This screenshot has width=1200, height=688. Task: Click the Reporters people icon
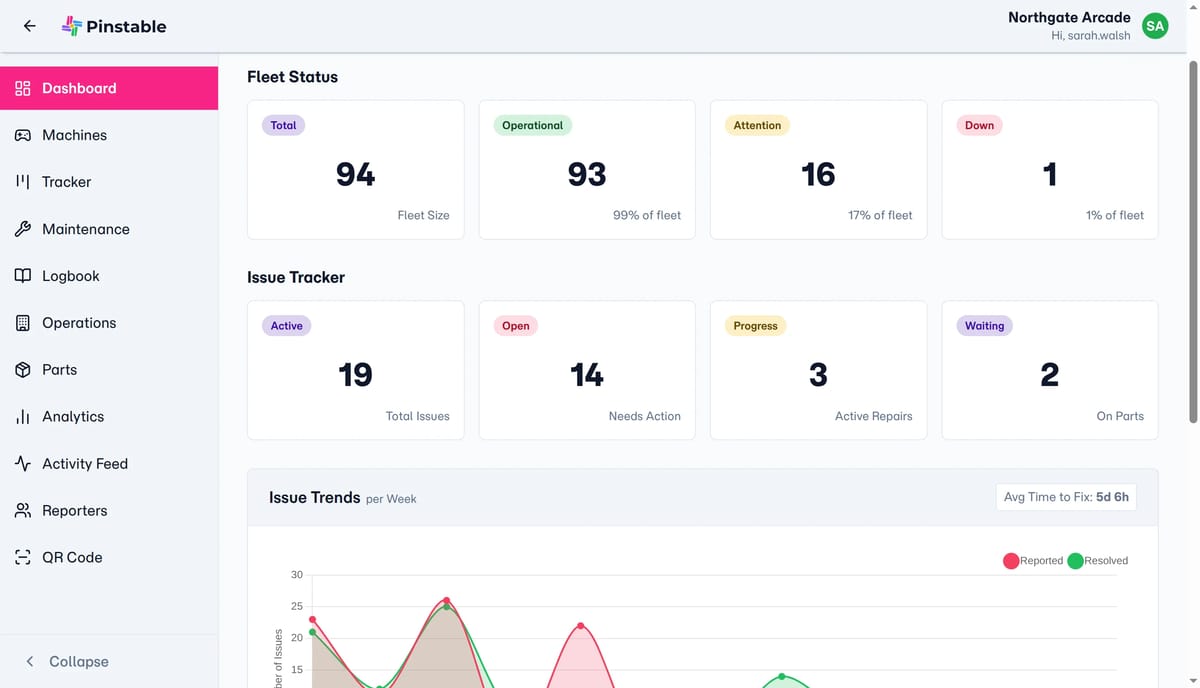tap(23, 511)
